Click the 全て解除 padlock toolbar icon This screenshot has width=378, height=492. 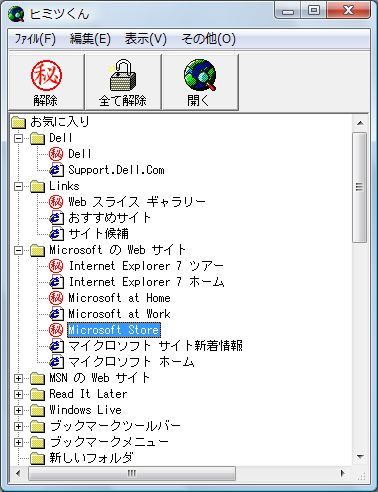pos(123,75)
